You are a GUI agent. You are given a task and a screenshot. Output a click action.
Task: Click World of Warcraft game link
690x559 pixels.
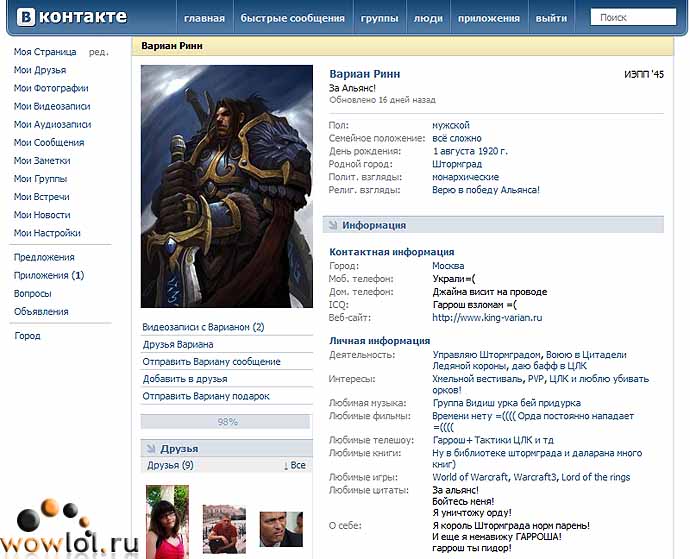(x=470, y=477)
